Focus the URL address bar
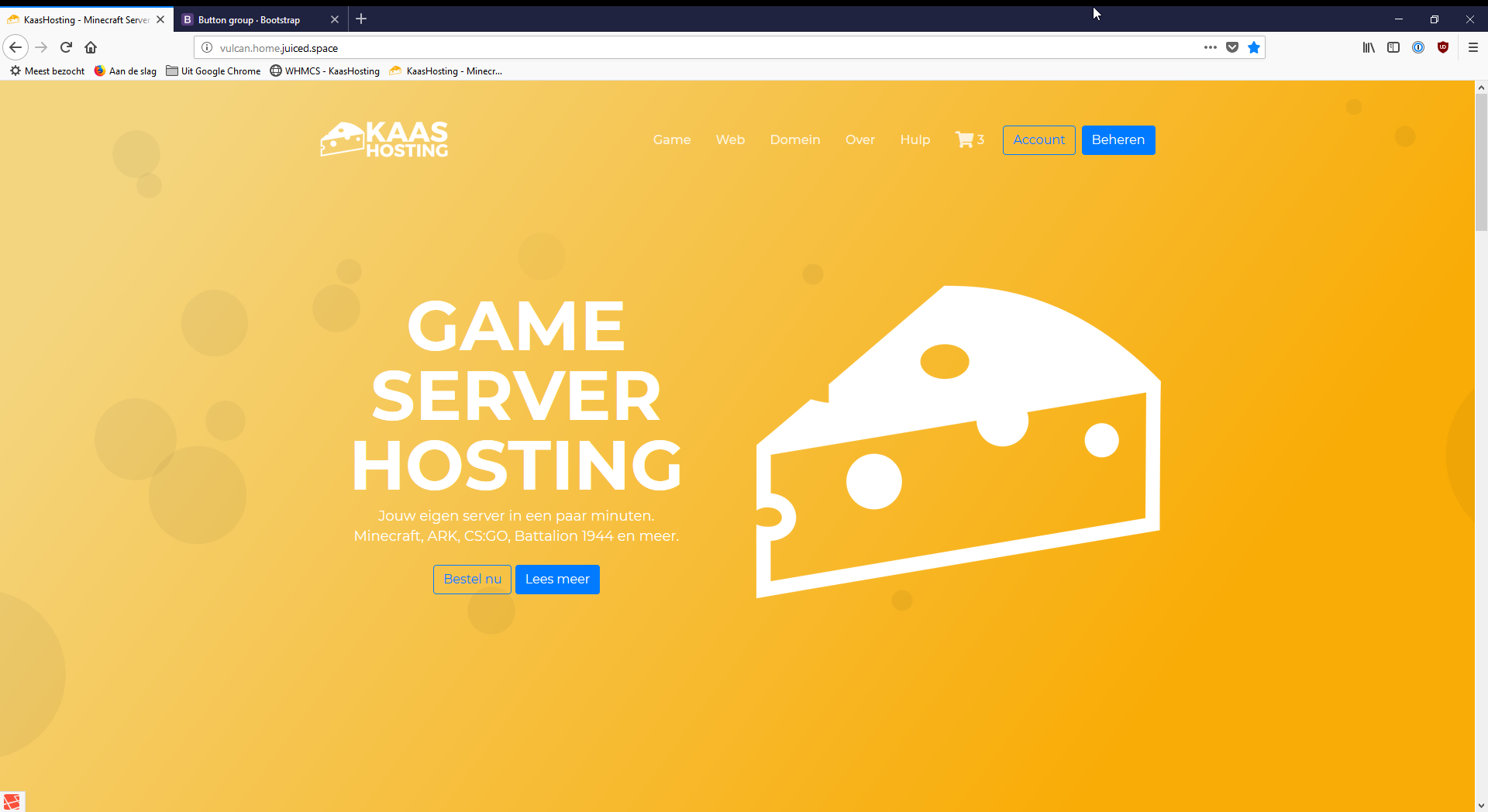Viewport: 1488px width, 812px height. (x=697, y=47)
